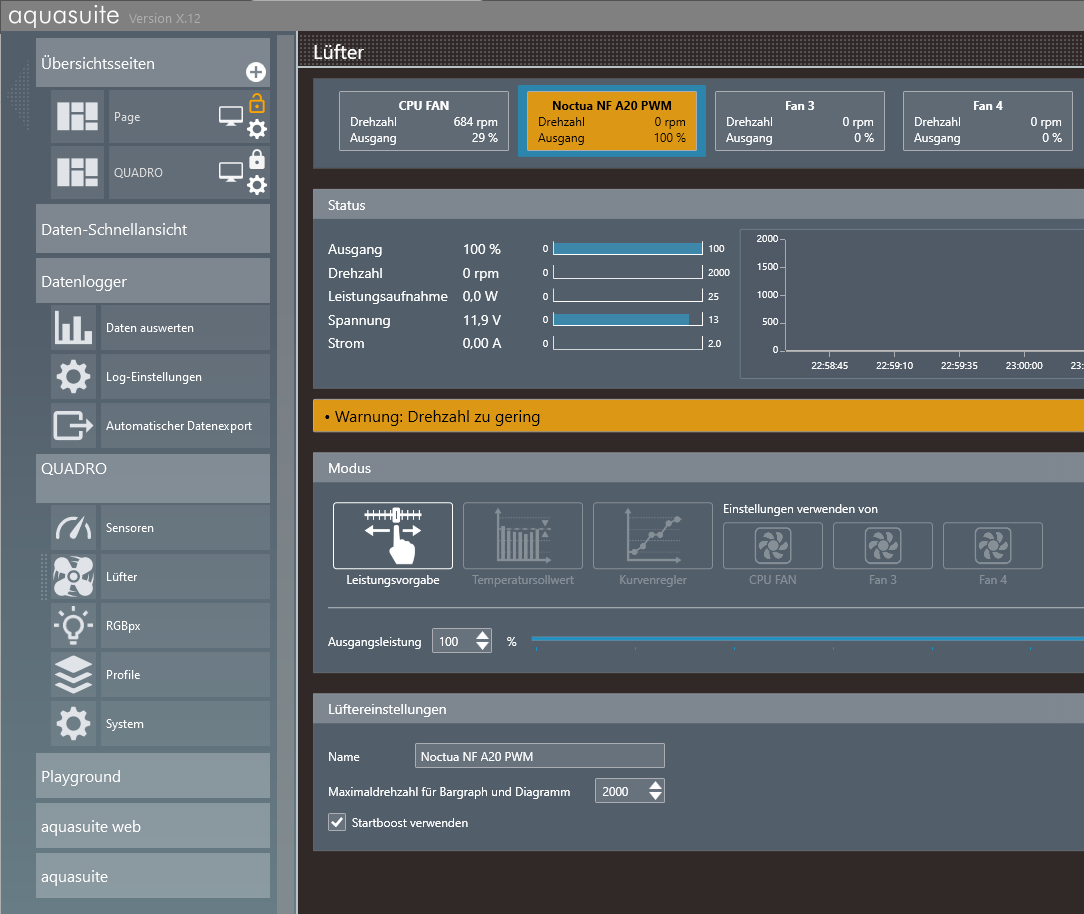Select the CPU FAN tab
The width and height of the screenshot is (1084, 914).
[423, 121]
